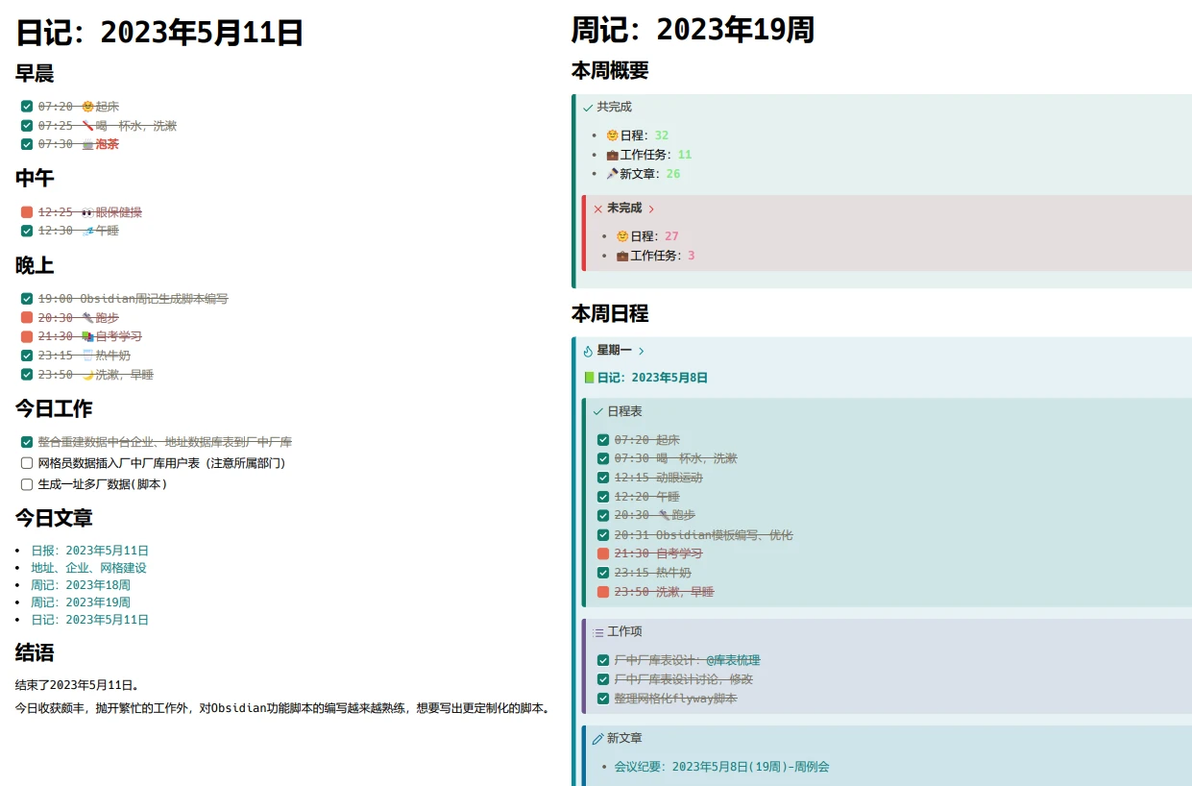Click the pencil icon next to 新文章
The height and width of the screenshot is (786, 1192).
[x=598, y=739]
